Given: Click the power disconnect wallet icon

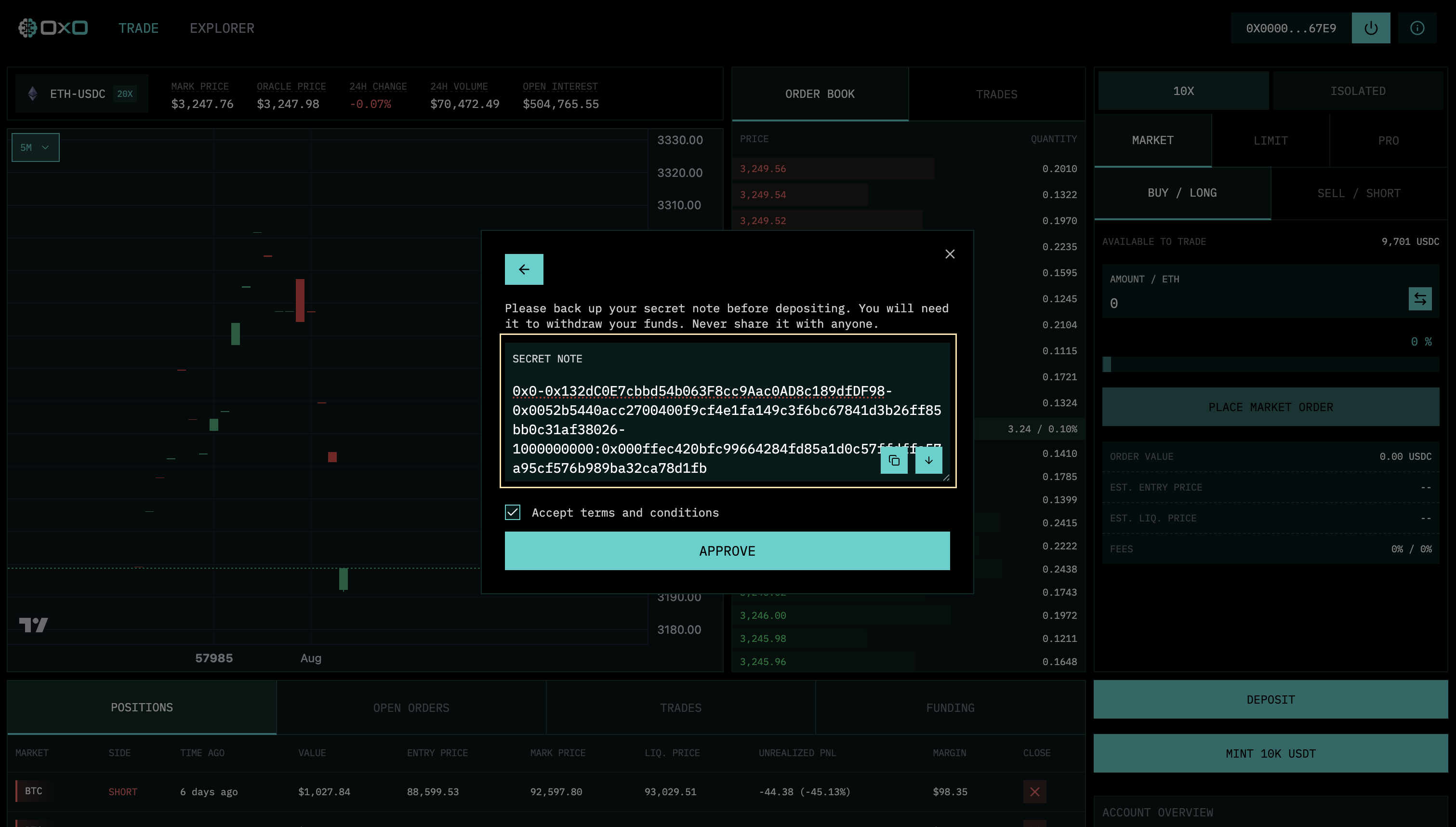Looking at the screenshot, I should pyautogui.click(x=1370, y=28).
